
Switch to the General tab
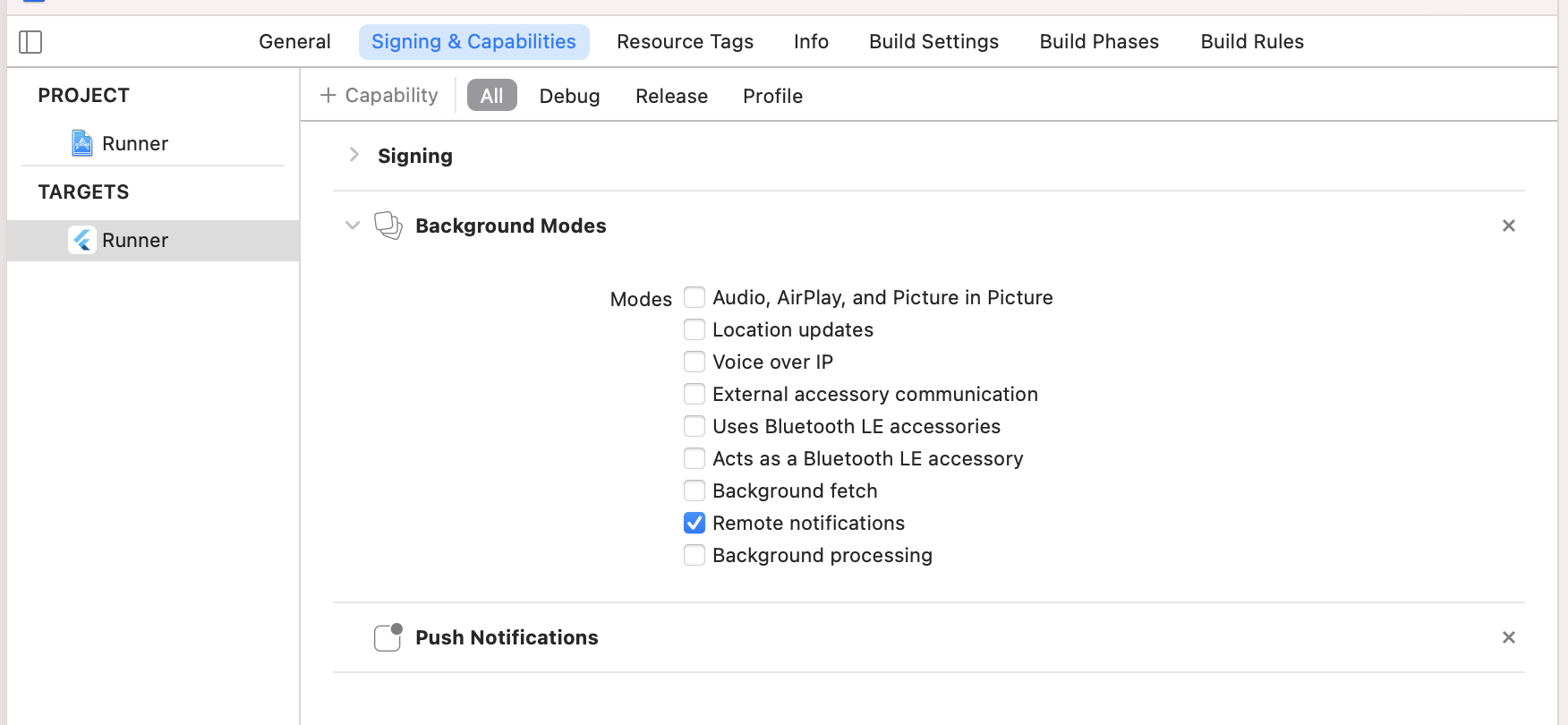(x=294, y=42)
